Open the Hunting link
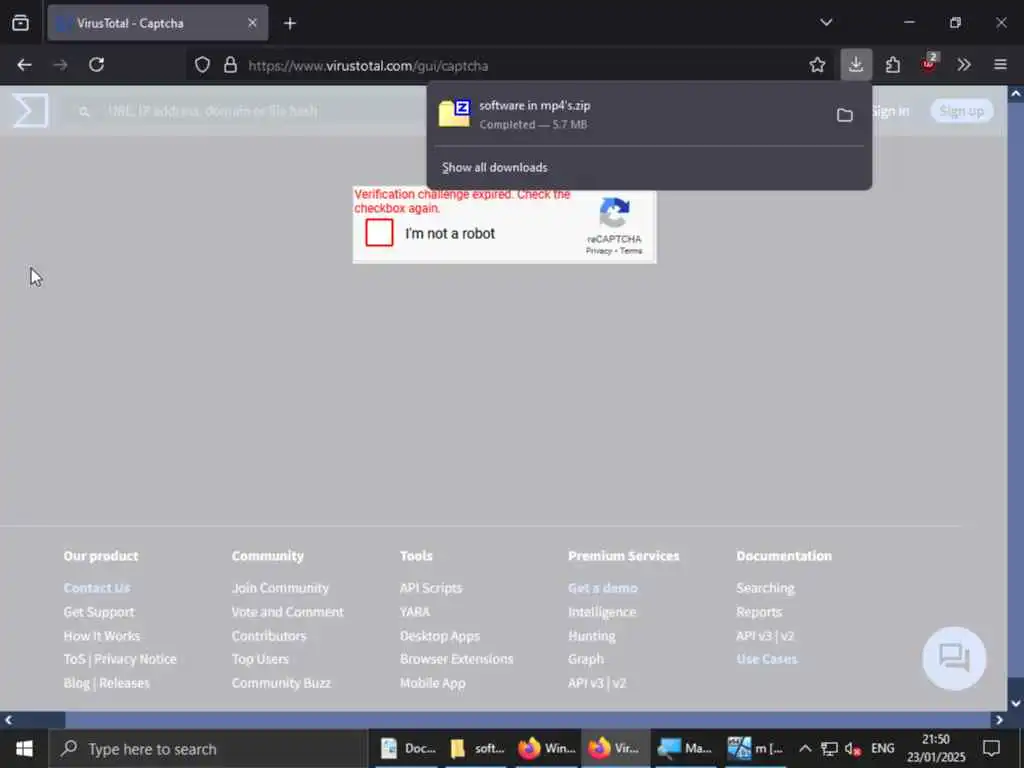Image resolution: width=1024 pixels, height=768 pixels. [591, 635]
